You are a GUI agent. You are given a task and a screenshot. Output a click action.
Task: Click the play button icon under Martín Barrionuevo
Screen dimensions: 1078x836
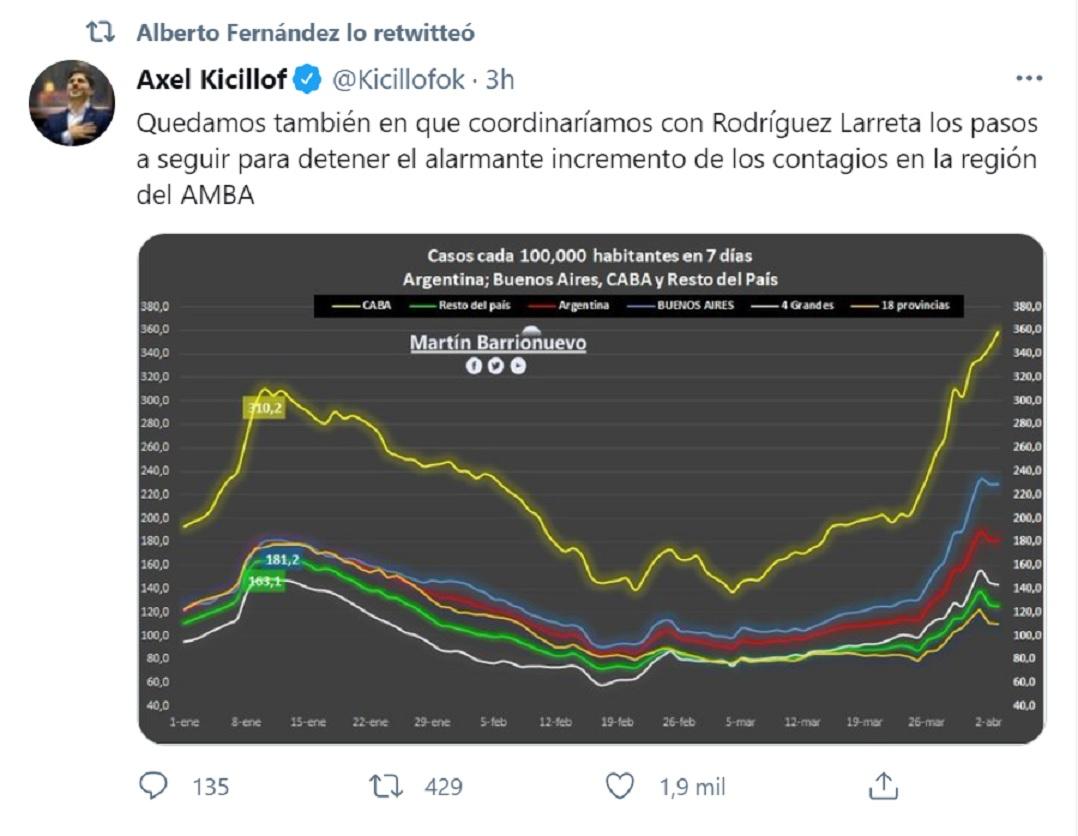[517, 365]
